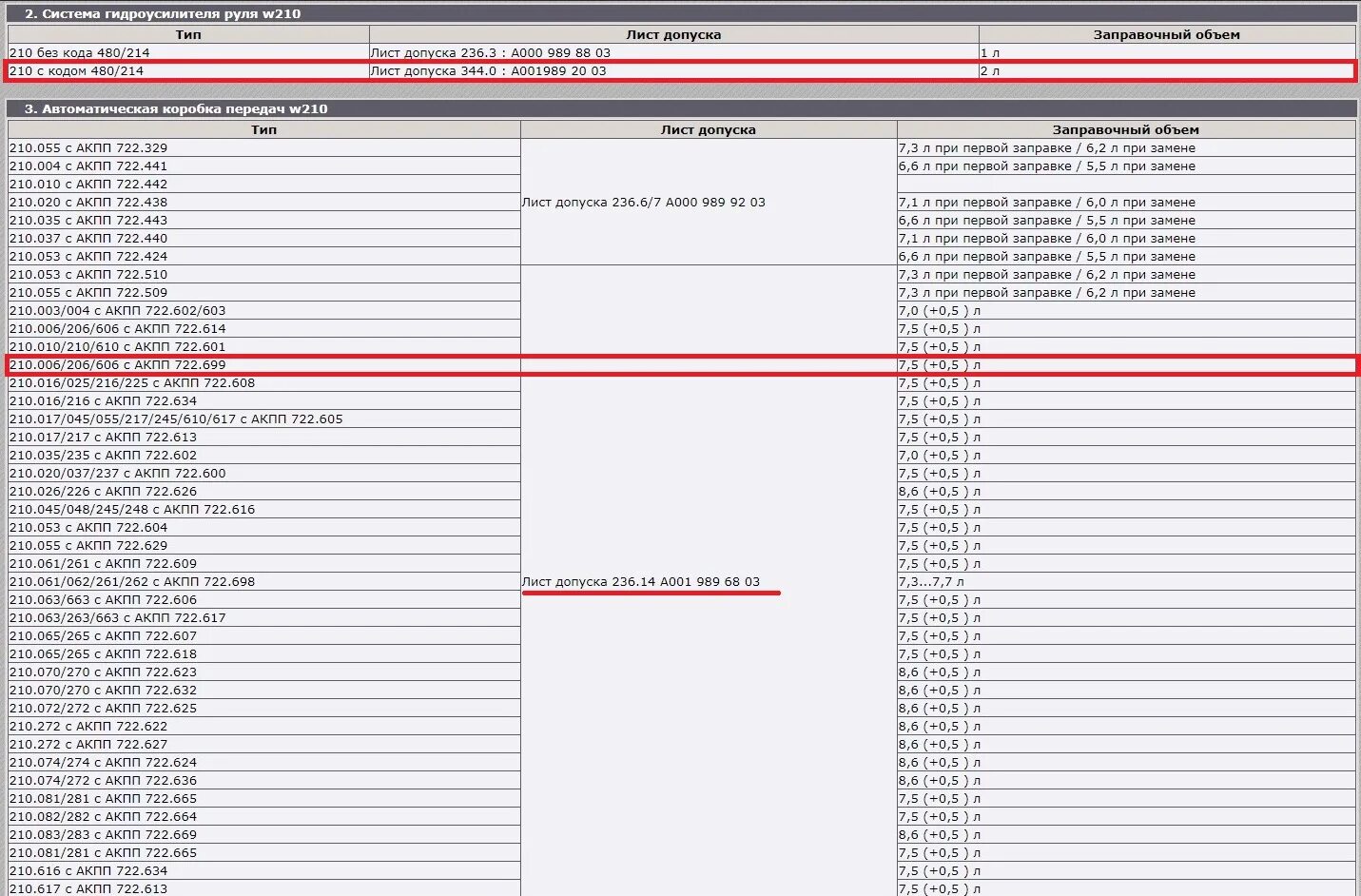Click cell '210.016/025/216/225 с АКПП 722.608'
This screenshot has width=1361, height=896.
[x=264, y=382]
